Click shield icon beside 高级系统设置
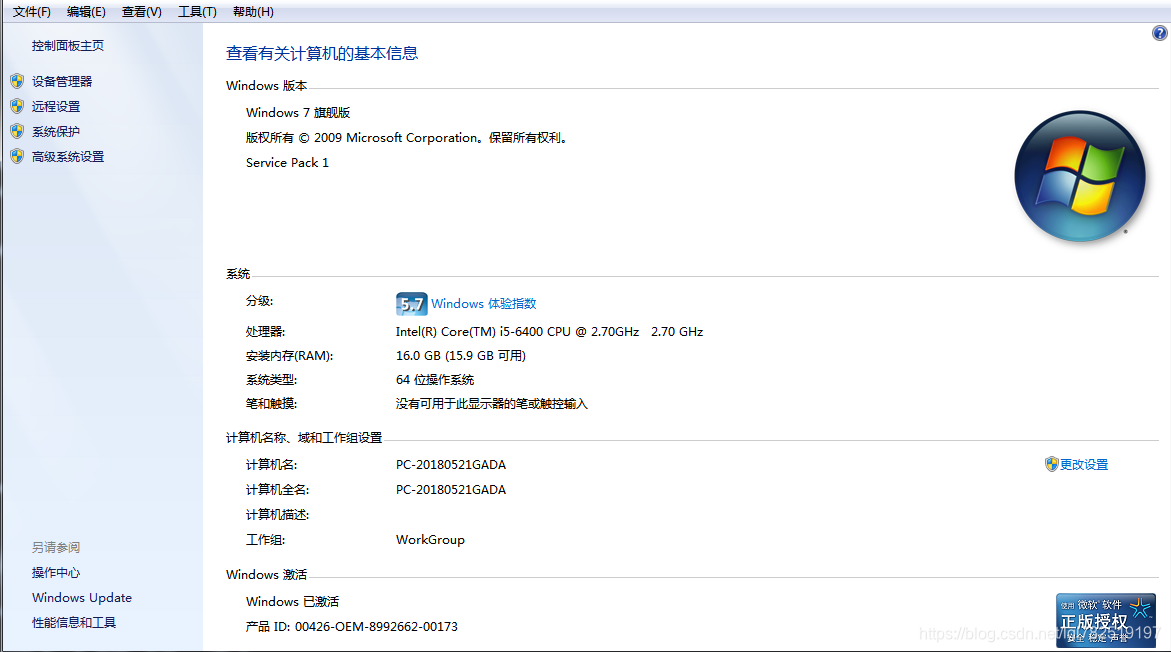The height and width of the screenshot is (652, 1171). click(x=17, y=156)
